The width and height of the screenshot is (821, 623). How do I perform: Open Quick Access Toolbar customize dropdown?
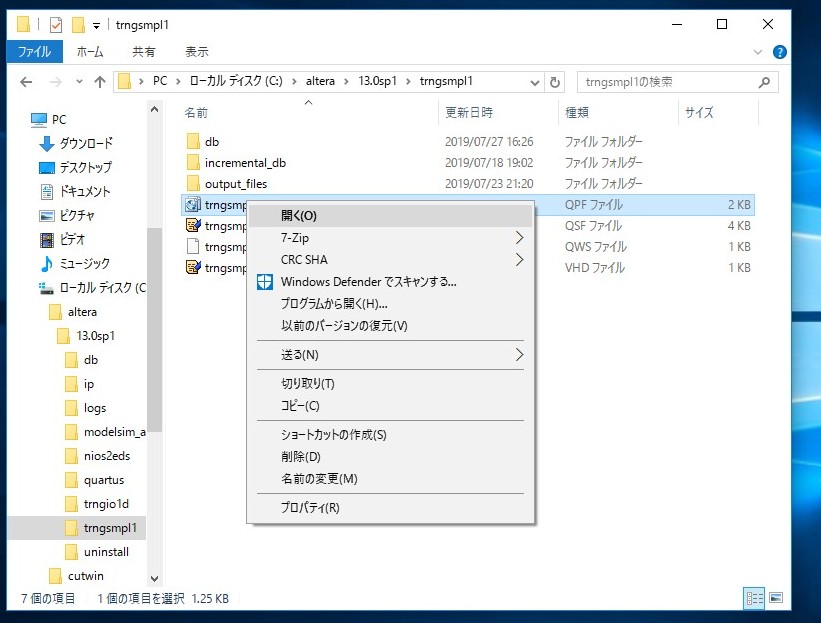click(96, 25)
